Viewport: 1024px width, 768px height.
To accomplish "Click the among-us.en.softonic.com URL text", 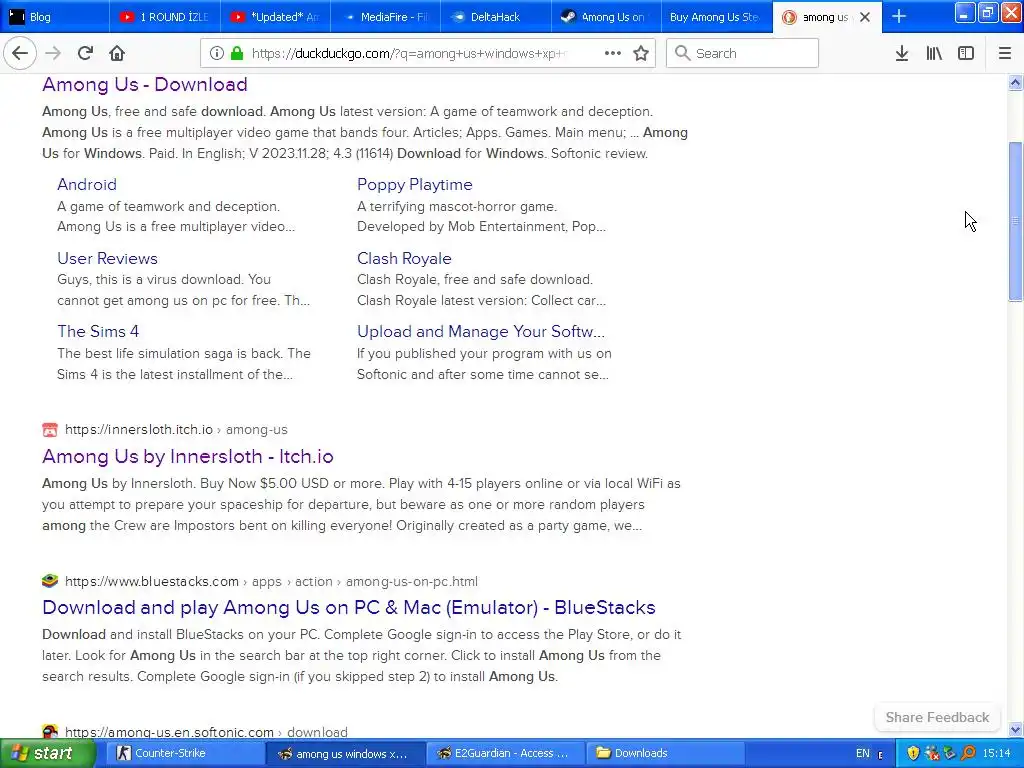I will [x=169, y=732].
